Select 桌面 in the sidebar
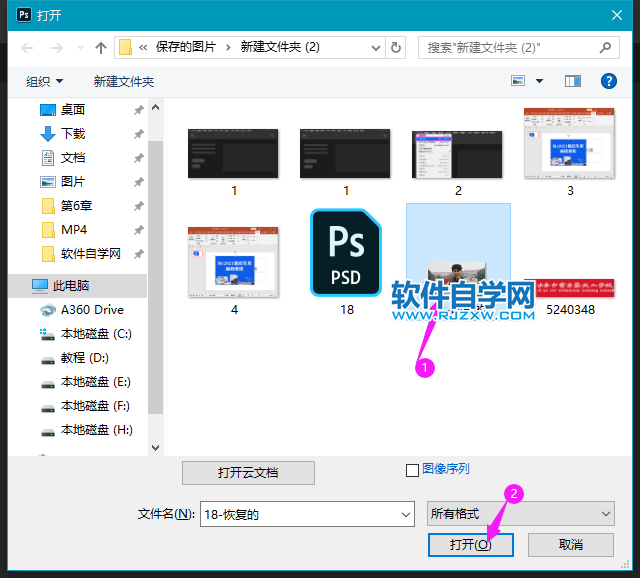 tap(73, 109)
